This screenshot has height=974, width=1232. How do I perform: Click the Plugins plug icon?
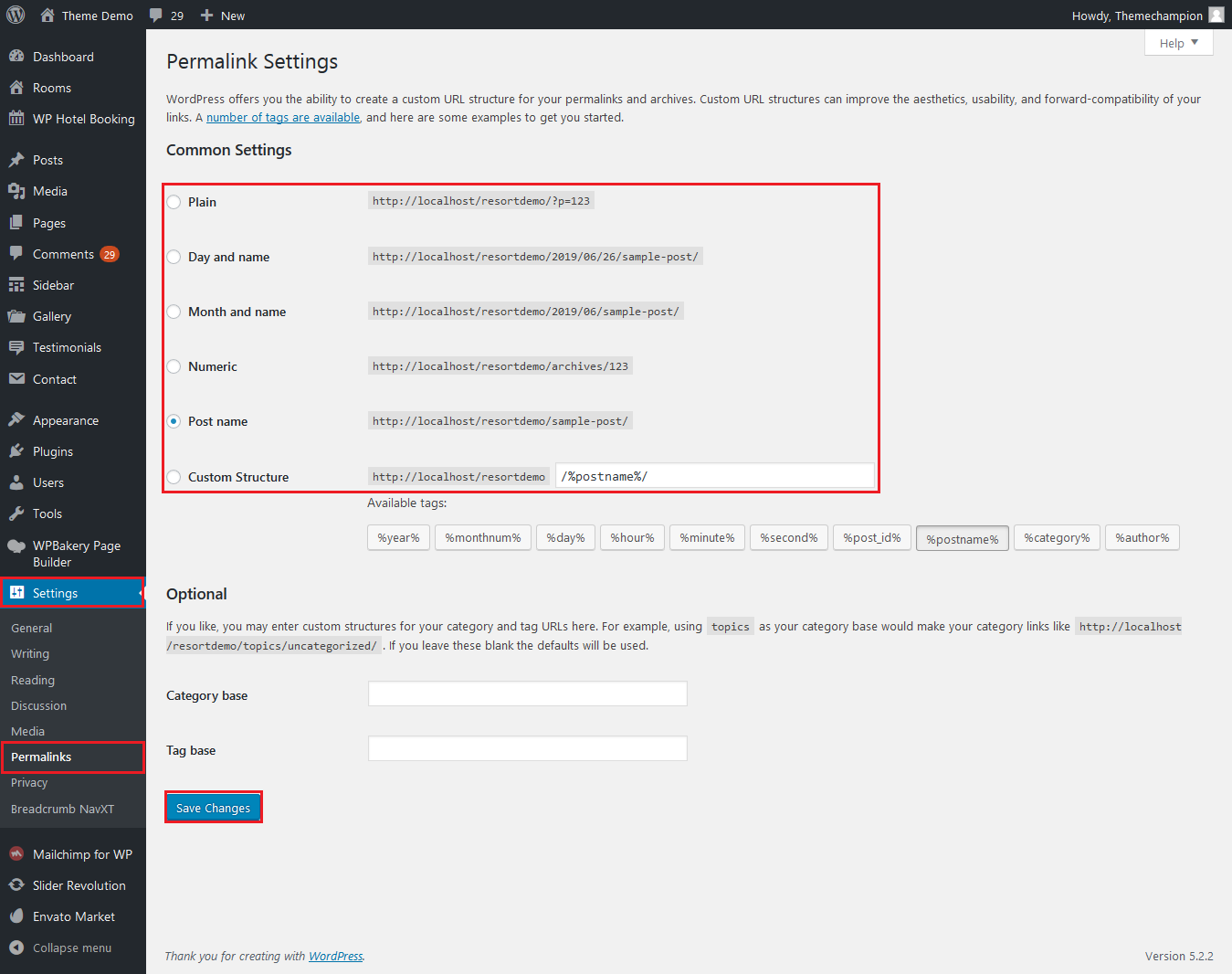click(x=16, y=451)
